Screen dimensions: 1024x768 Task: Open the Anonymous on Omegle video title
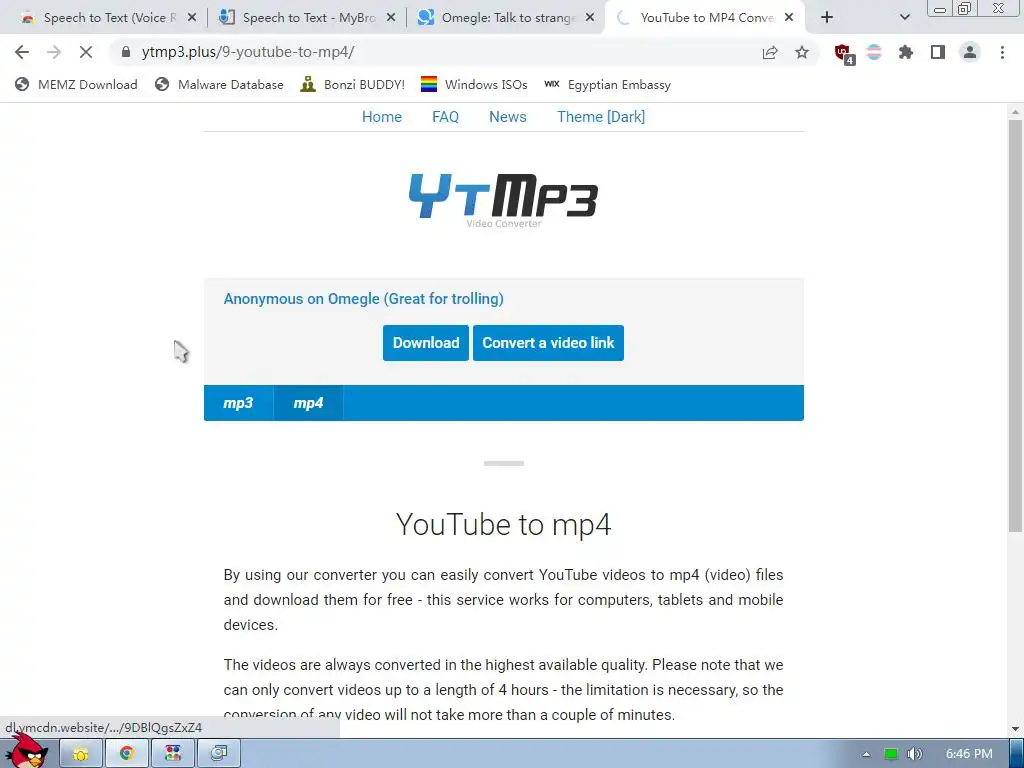(x=363, y=298)
